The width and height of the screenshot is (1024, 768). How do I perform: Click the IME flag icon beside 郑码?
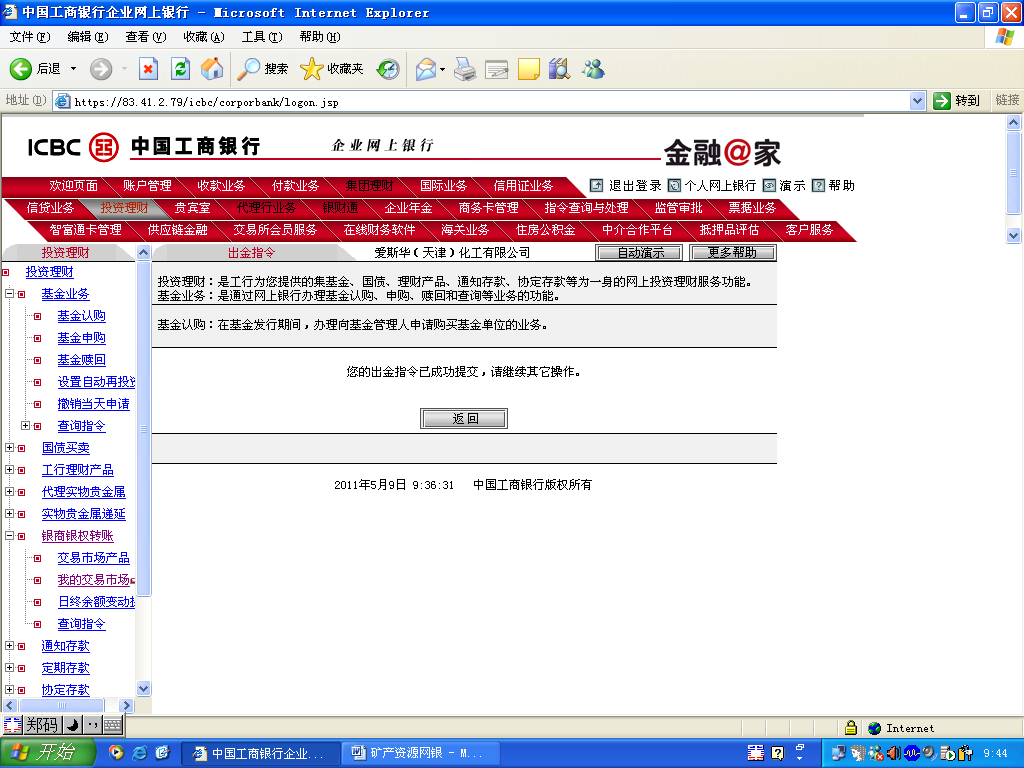click(x=12, y=724)
